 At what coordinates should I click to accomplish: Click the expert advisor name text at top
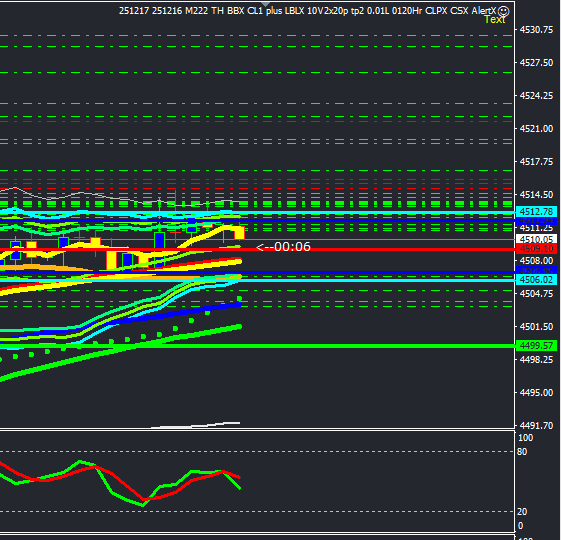pyautogui.click(x=307, y=11)
